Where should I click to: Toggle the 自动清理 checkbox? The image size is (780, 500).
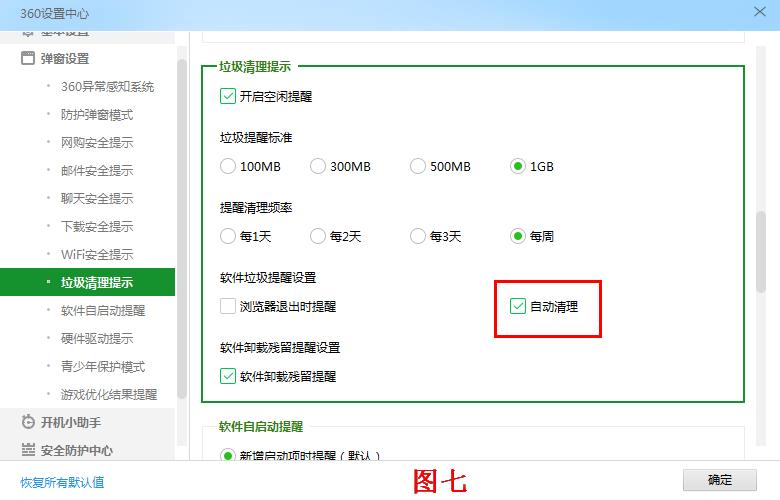[x=517, y=306]
